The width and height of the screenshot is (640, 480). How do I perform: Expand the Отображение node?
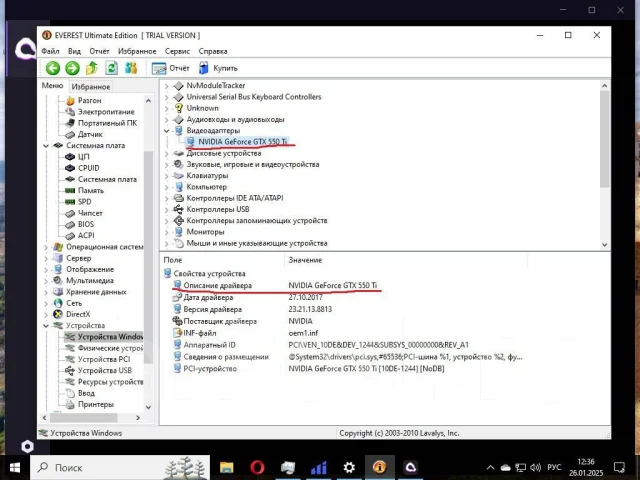(x=46, y=269)
